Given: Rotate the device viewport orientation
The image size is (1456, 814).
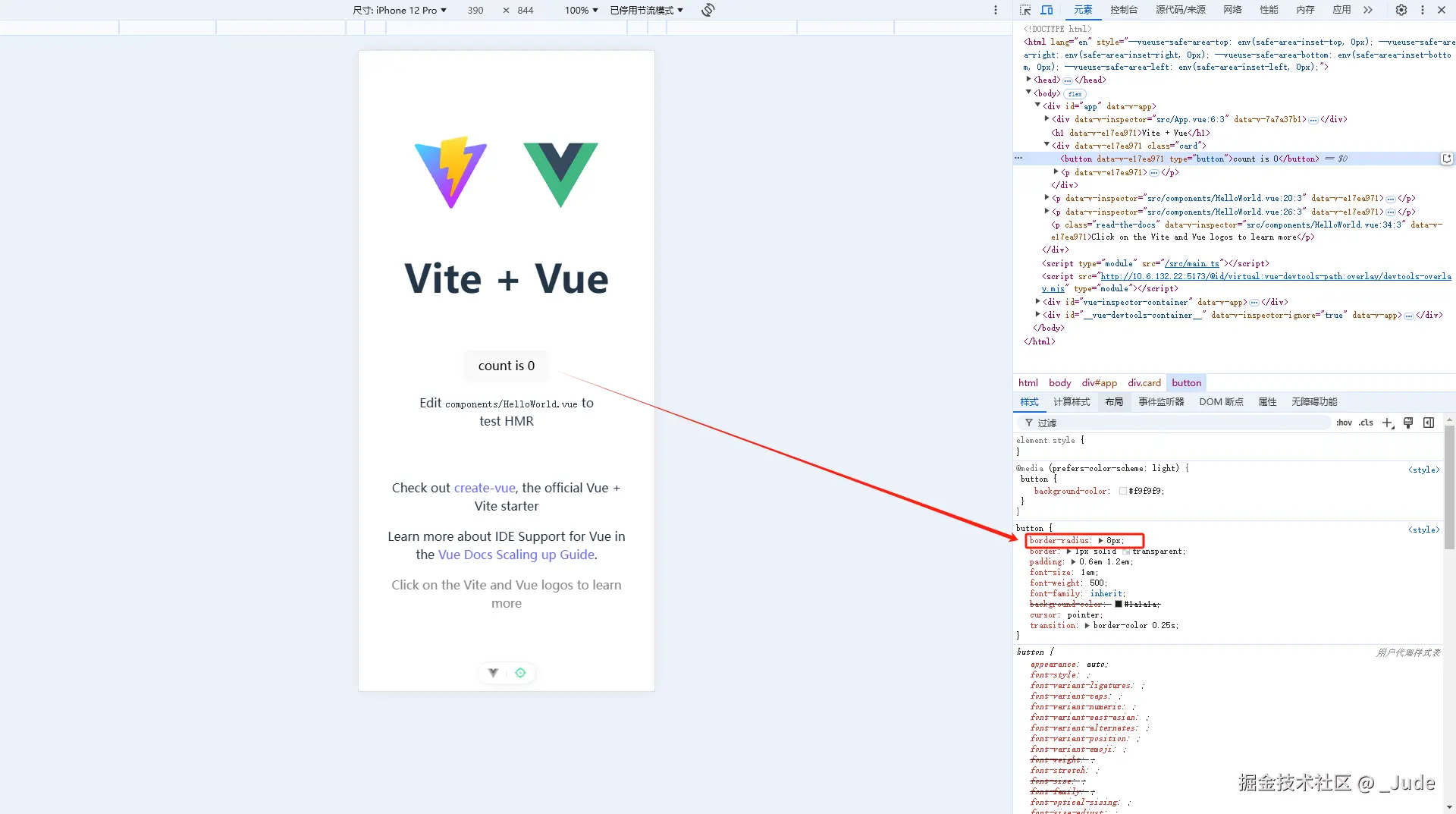Looking at the screenshot, I should [x=708, y=10].
